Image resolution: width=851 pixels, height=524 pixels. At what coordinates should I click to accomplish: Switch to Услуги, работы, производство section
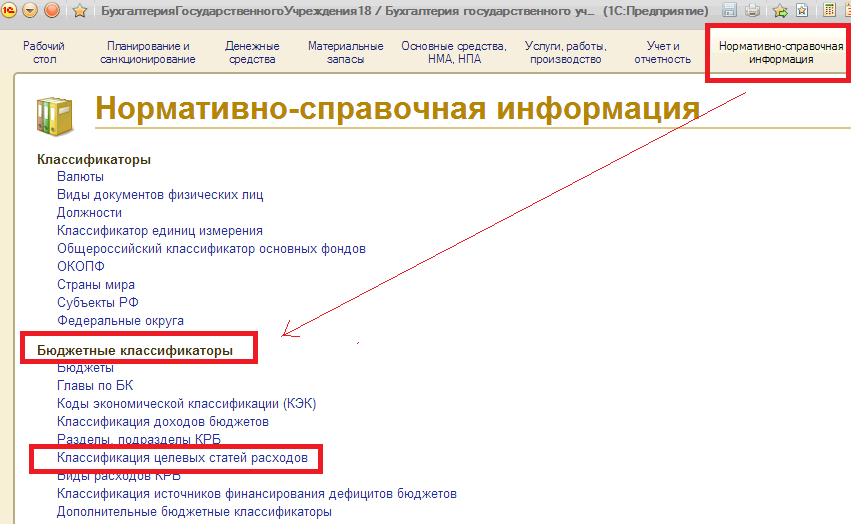pyautogui.click(x=566, y=53)
